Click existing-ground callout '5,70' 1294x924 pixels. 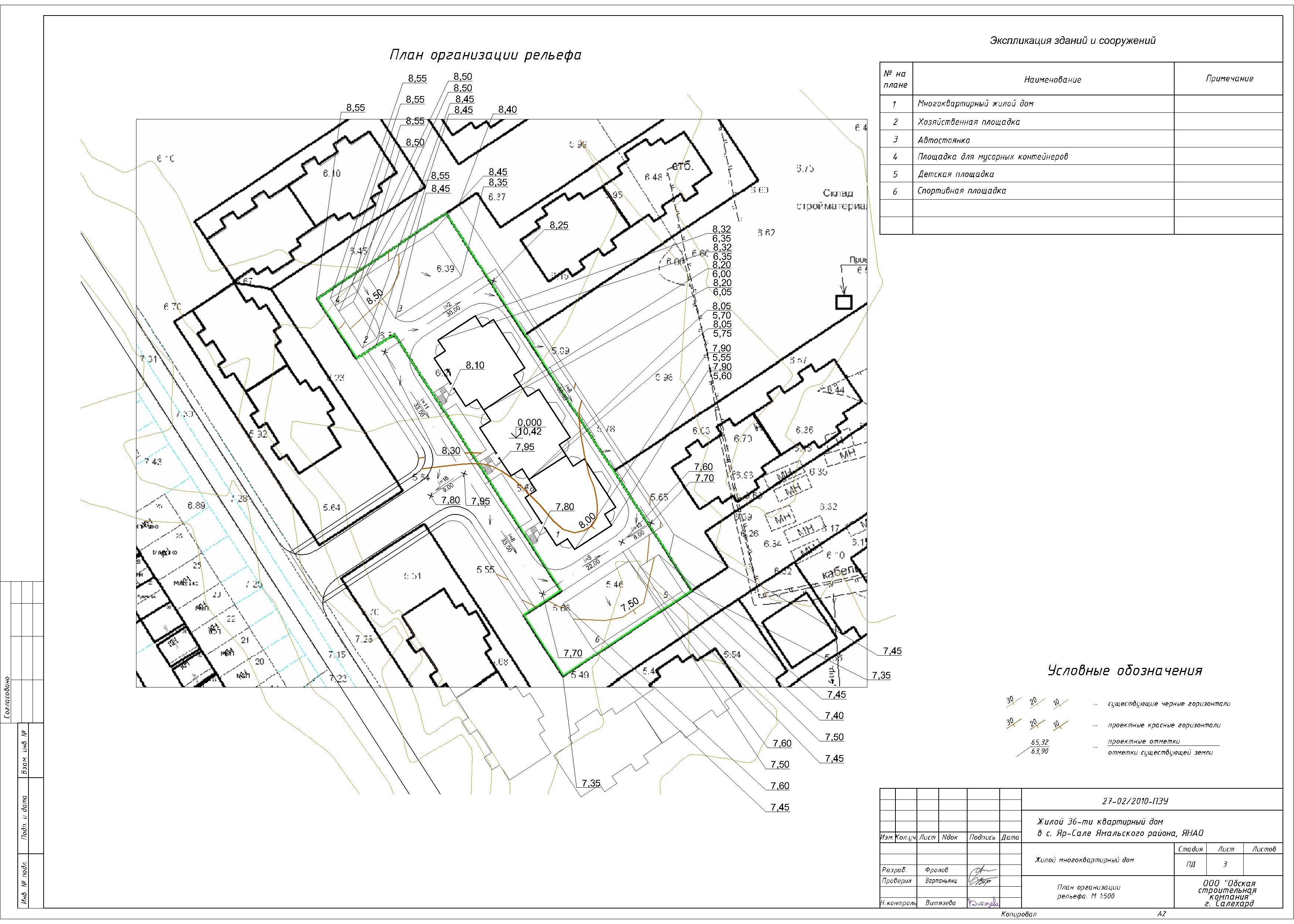(722, 315)
